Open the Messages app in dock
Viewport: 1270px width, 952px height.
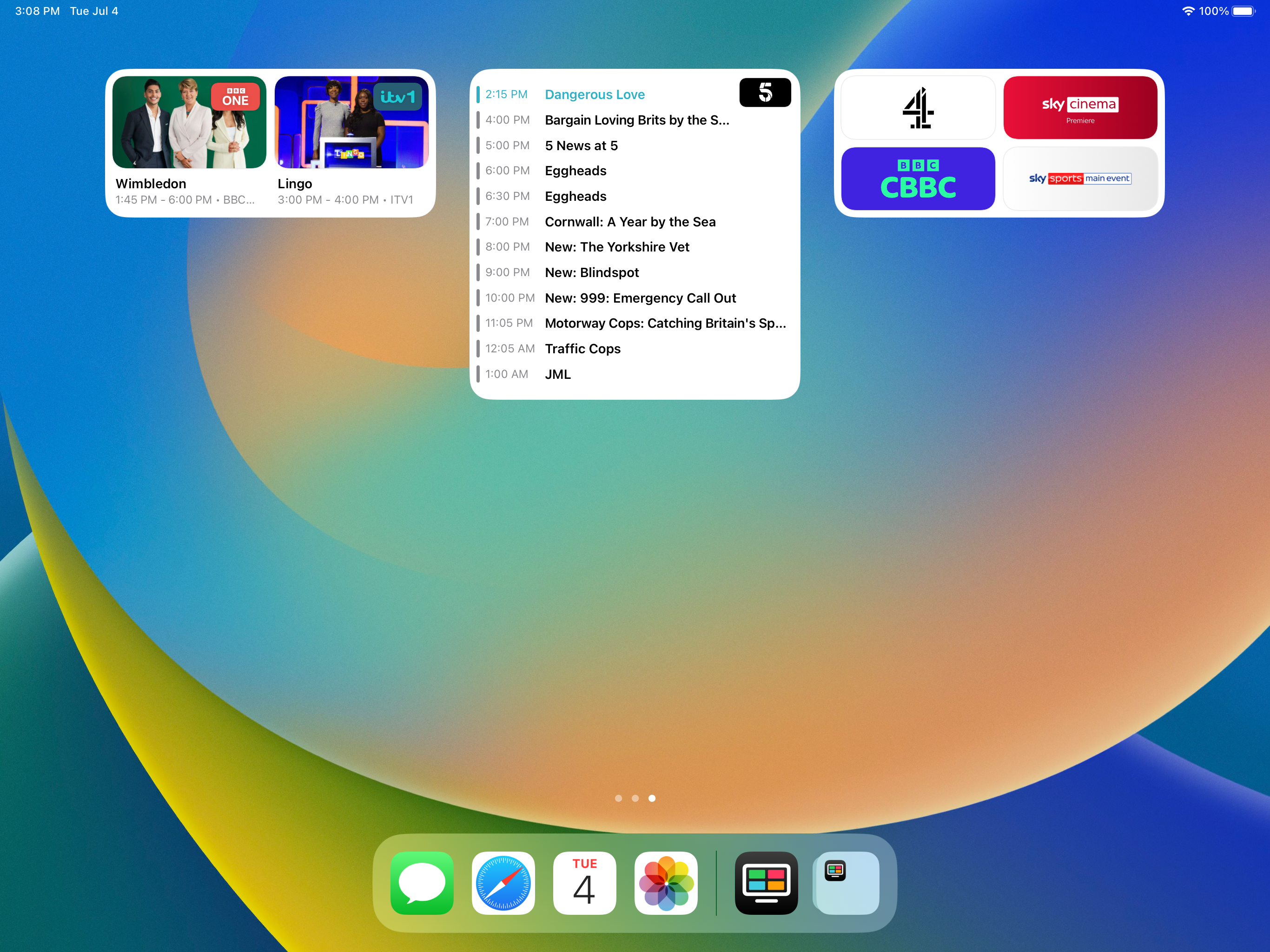pos(422,883)
